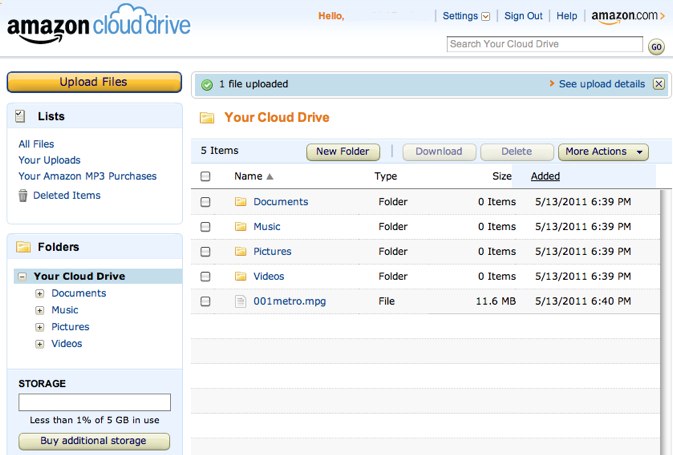
Task: Click the Pictures row folder icon
Action: (240, 251)
